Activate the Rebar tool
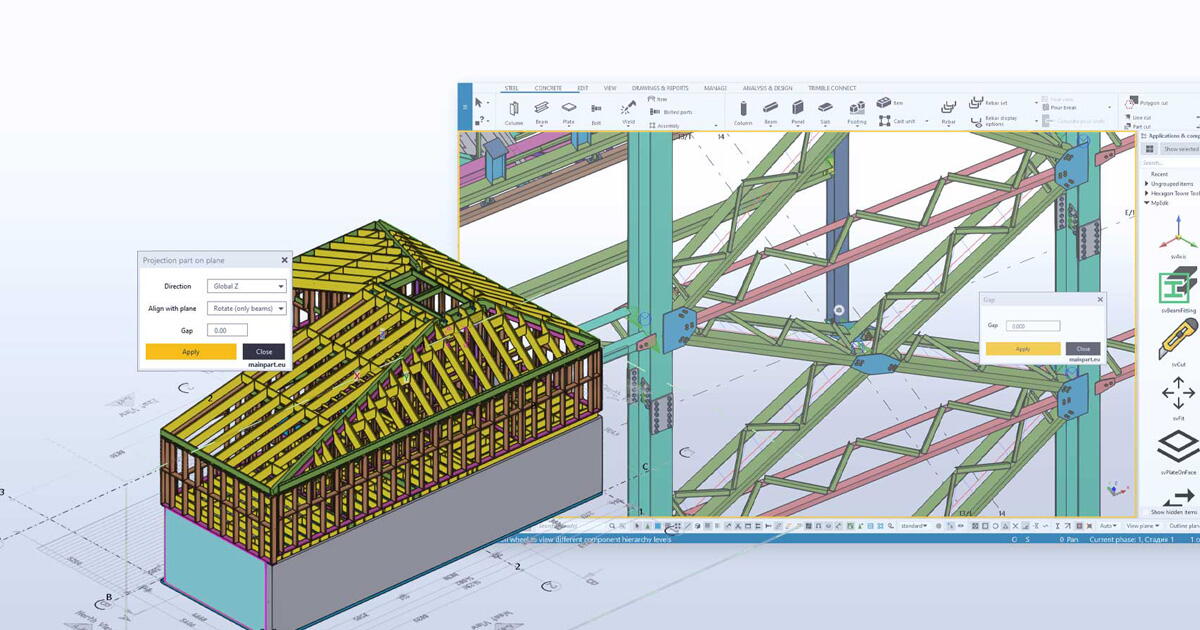The height and width of the screenshot is (630, 1200). [x=948, y=108]
